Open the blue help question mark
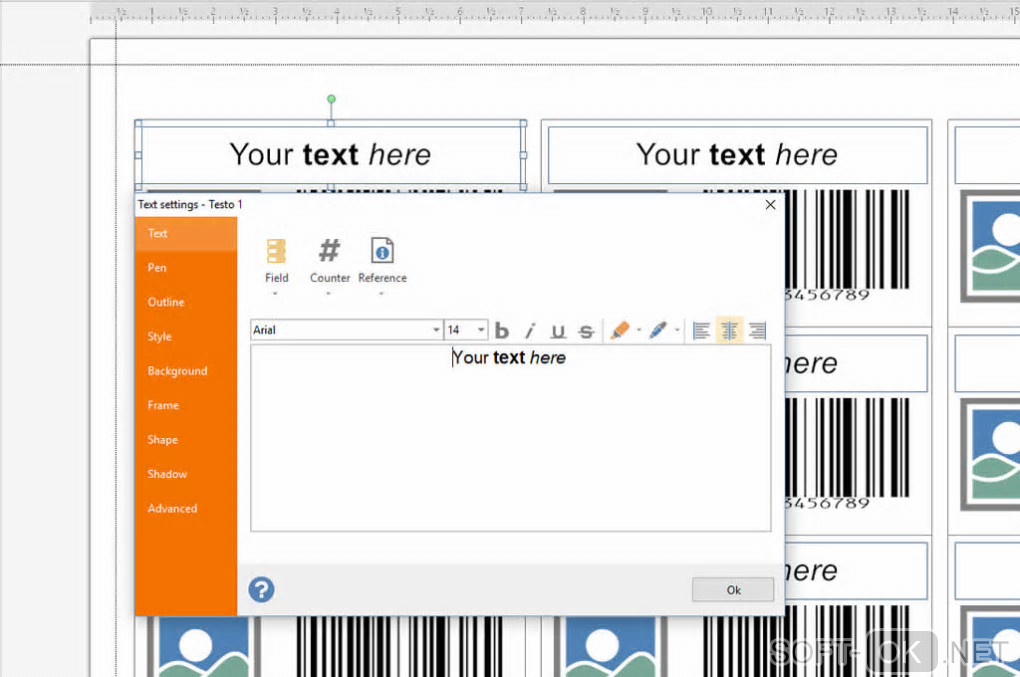This screenshot has height=677, width=1020. 262,590
